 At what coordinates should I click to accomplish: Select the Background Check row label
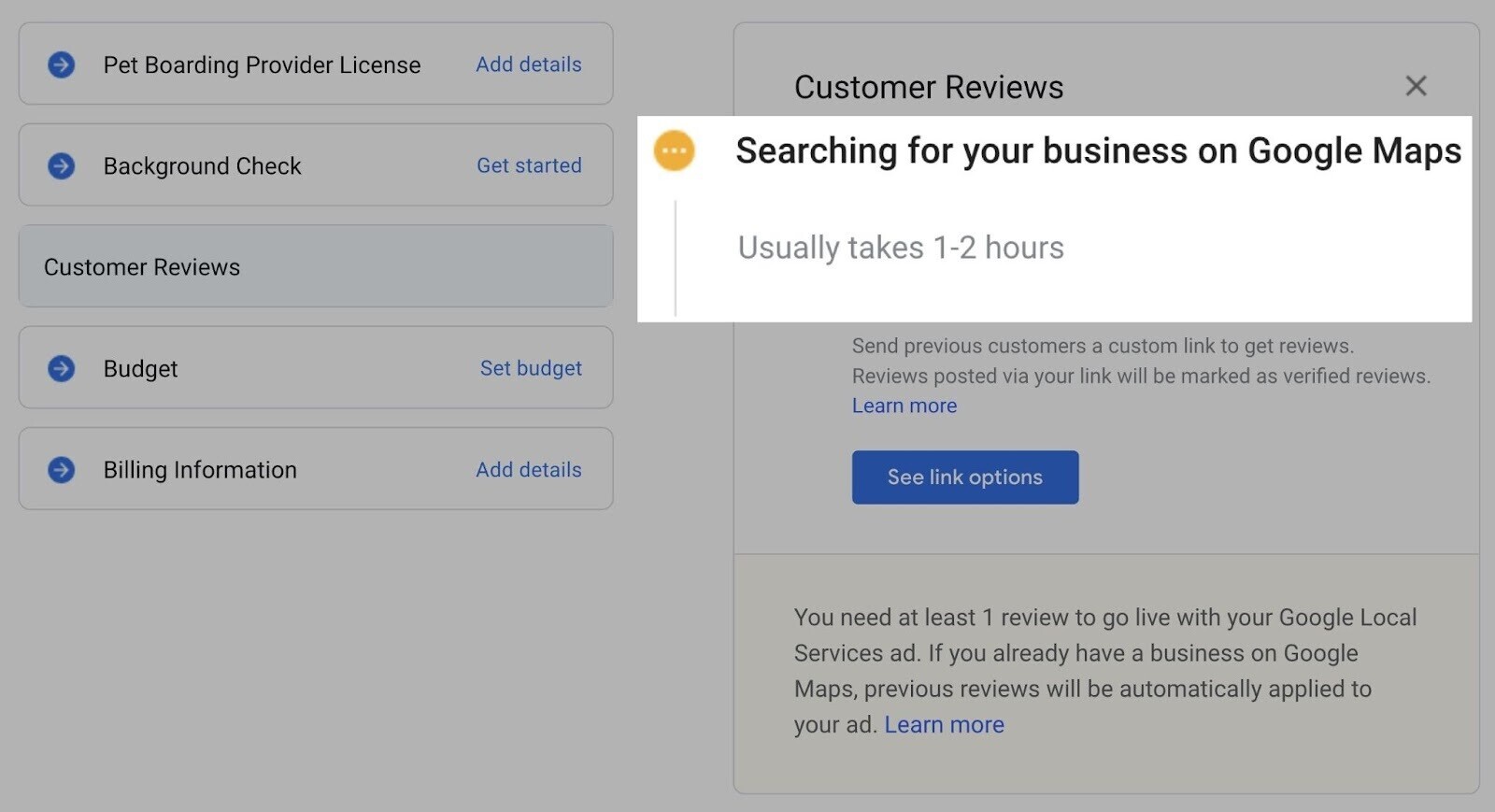tap(202, 165)
